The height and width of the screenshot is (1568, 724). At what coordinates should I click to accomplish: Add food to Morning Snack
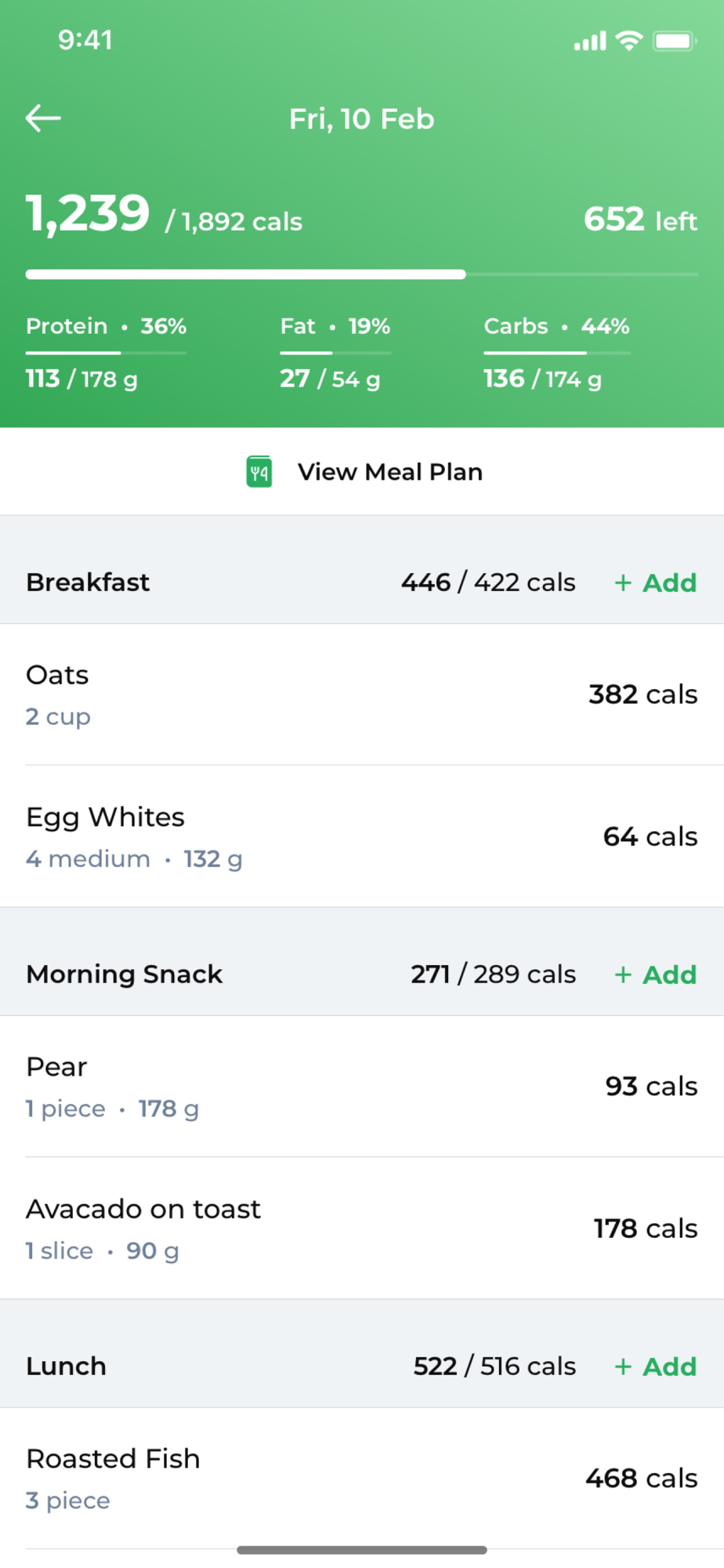click(655, 975)
